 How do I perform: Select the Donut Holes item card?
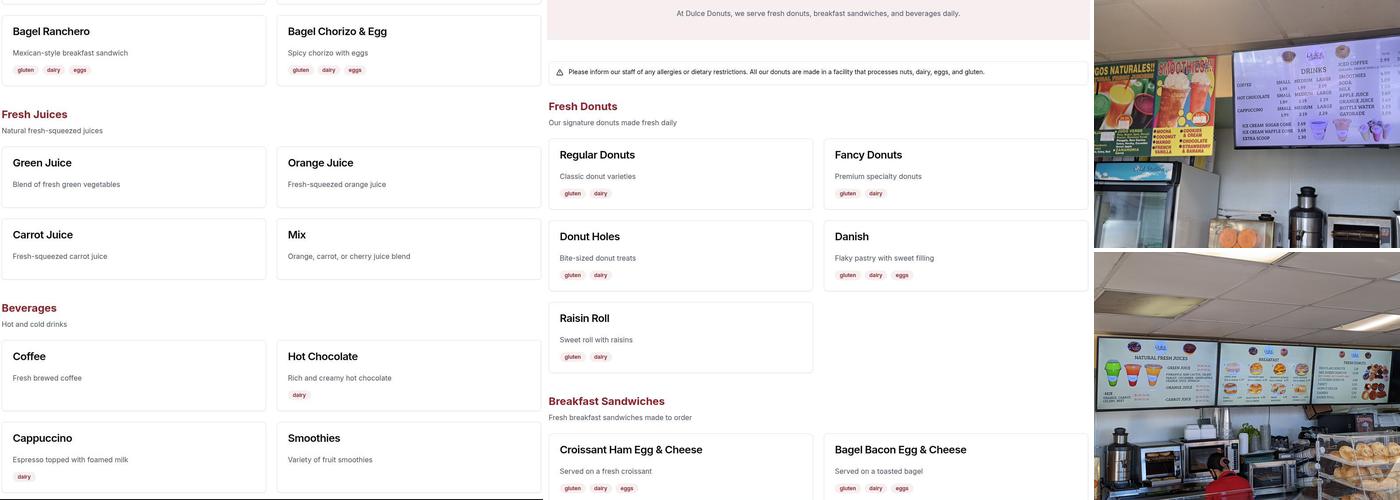click(680, 255)
